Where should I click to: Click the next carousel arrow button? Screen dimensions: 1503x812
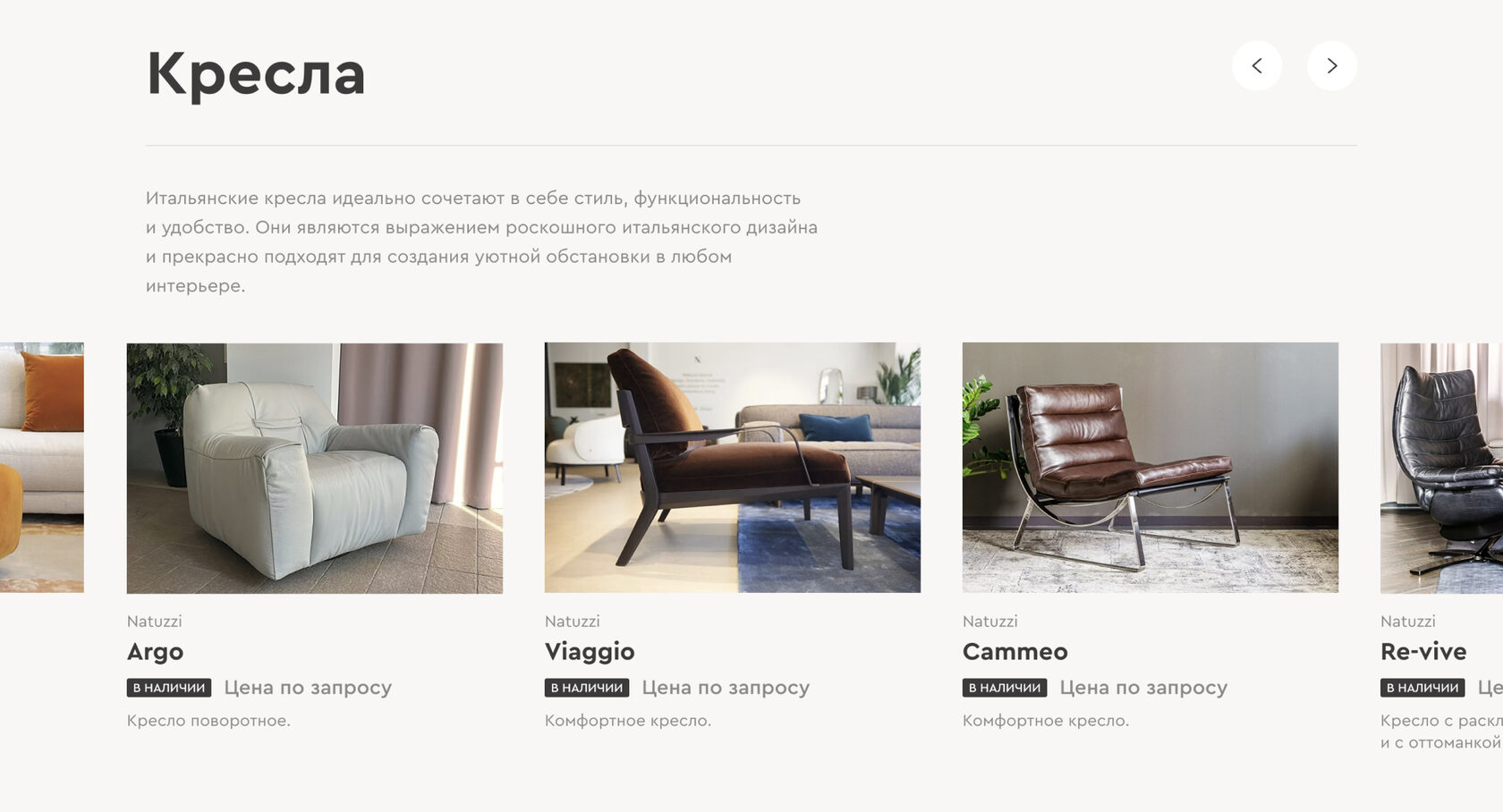[1331, 65]
